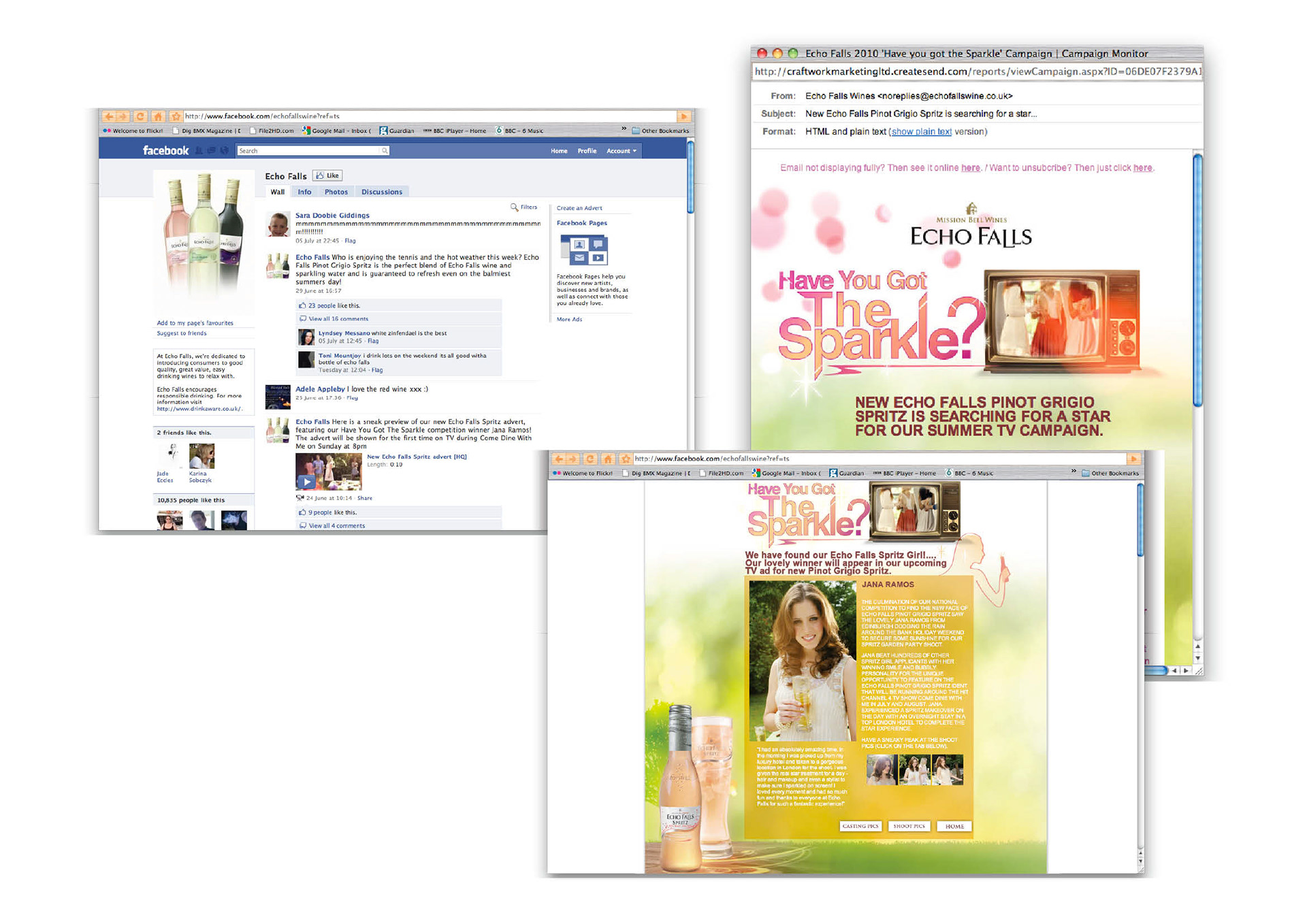Open the More Ads link

tap(569, 319)
